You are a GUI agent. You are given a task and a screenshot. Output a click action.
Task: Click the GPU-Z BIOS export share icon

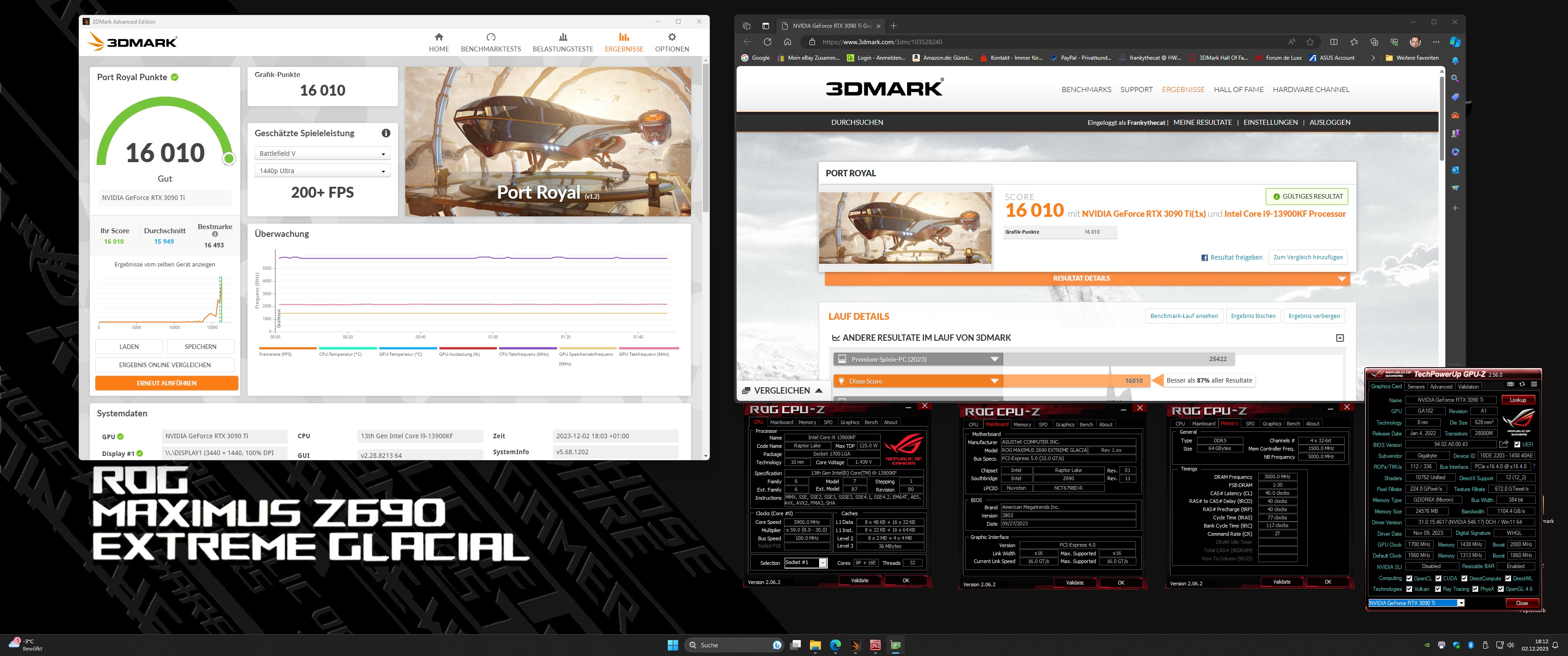point(1504,444)
